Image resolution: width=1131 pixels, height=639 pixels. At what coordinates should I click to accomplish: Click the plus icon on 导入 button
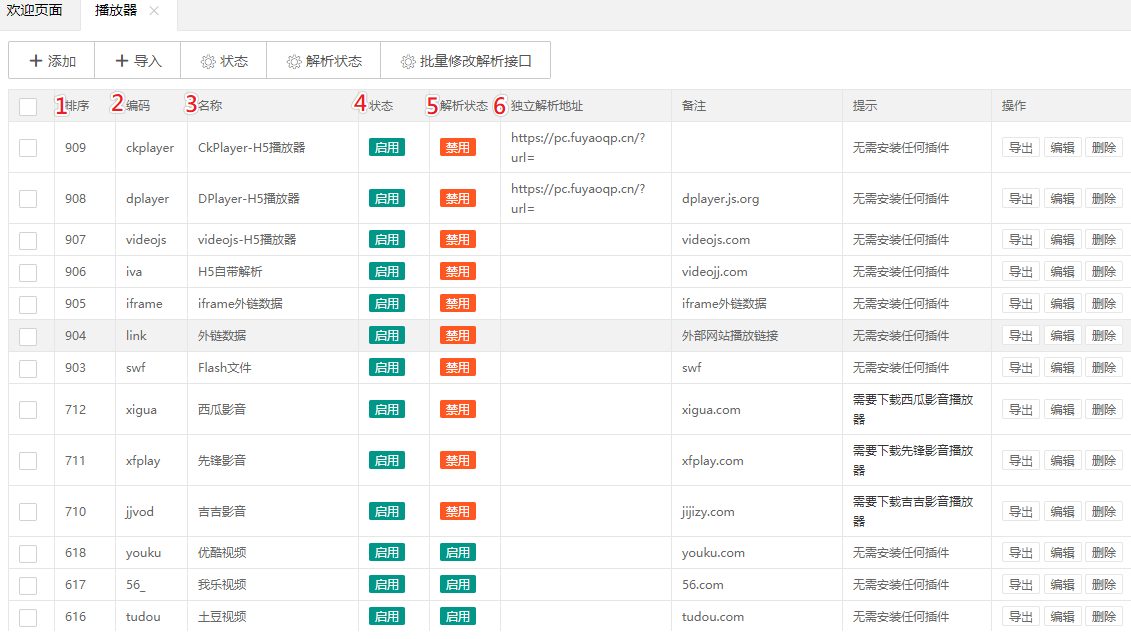coord(122,61)
